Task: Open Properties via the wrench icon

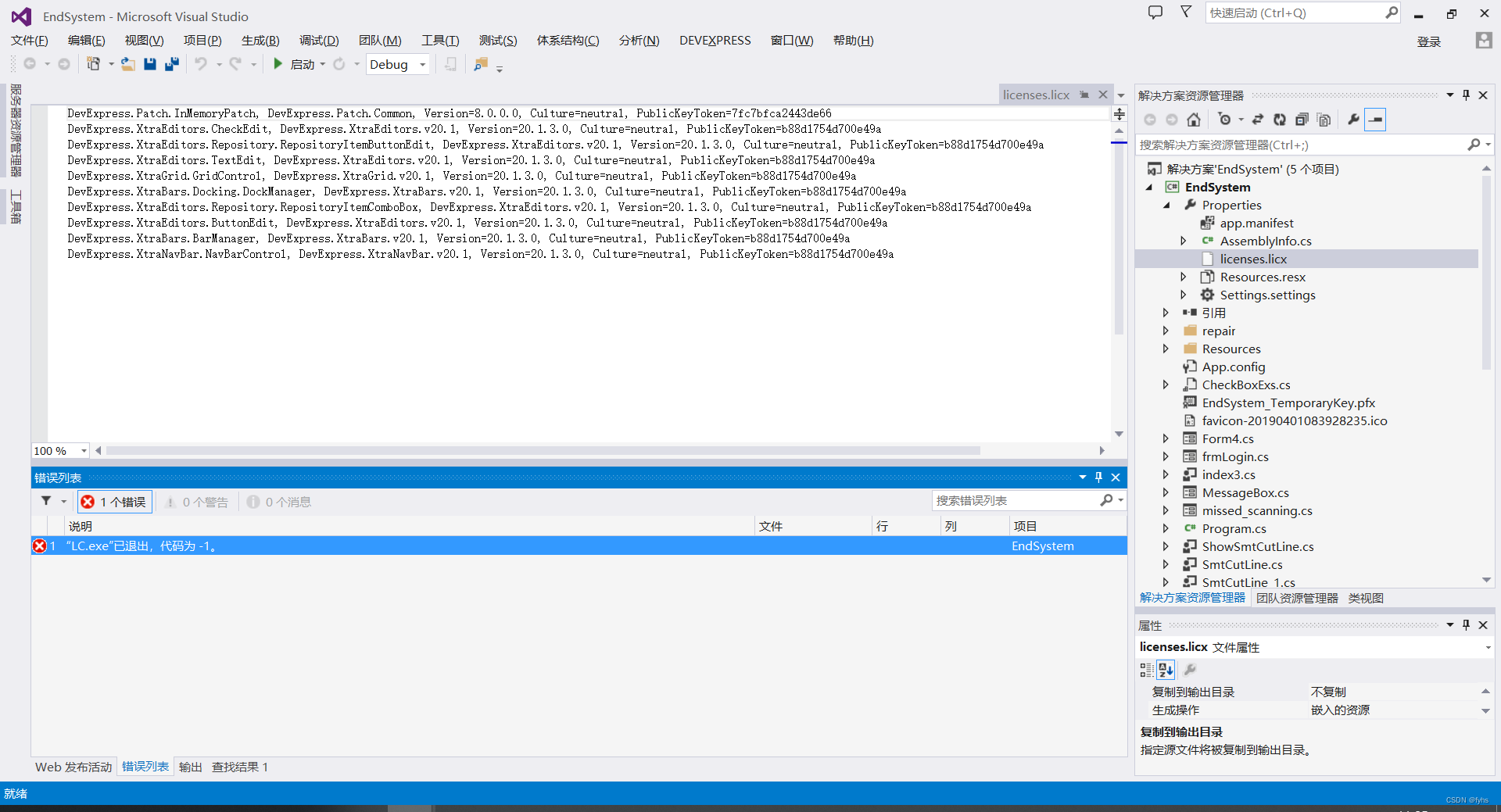Action: click(1353, 120)
